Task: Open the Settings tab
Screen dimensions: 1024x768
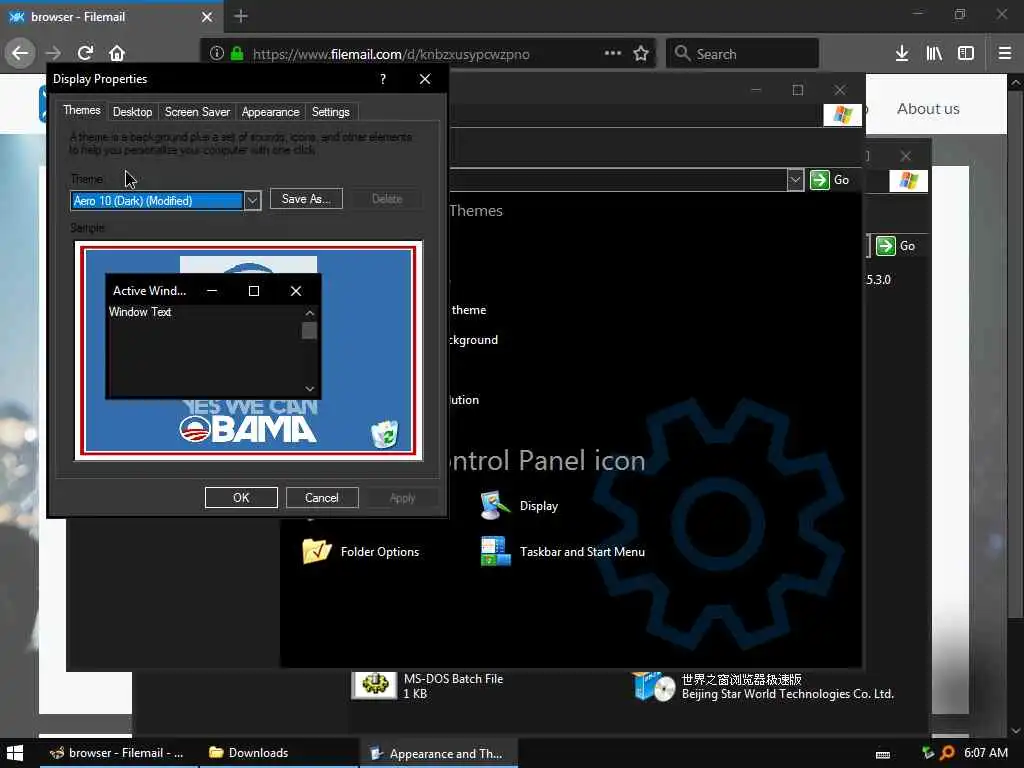Action: 330,112
